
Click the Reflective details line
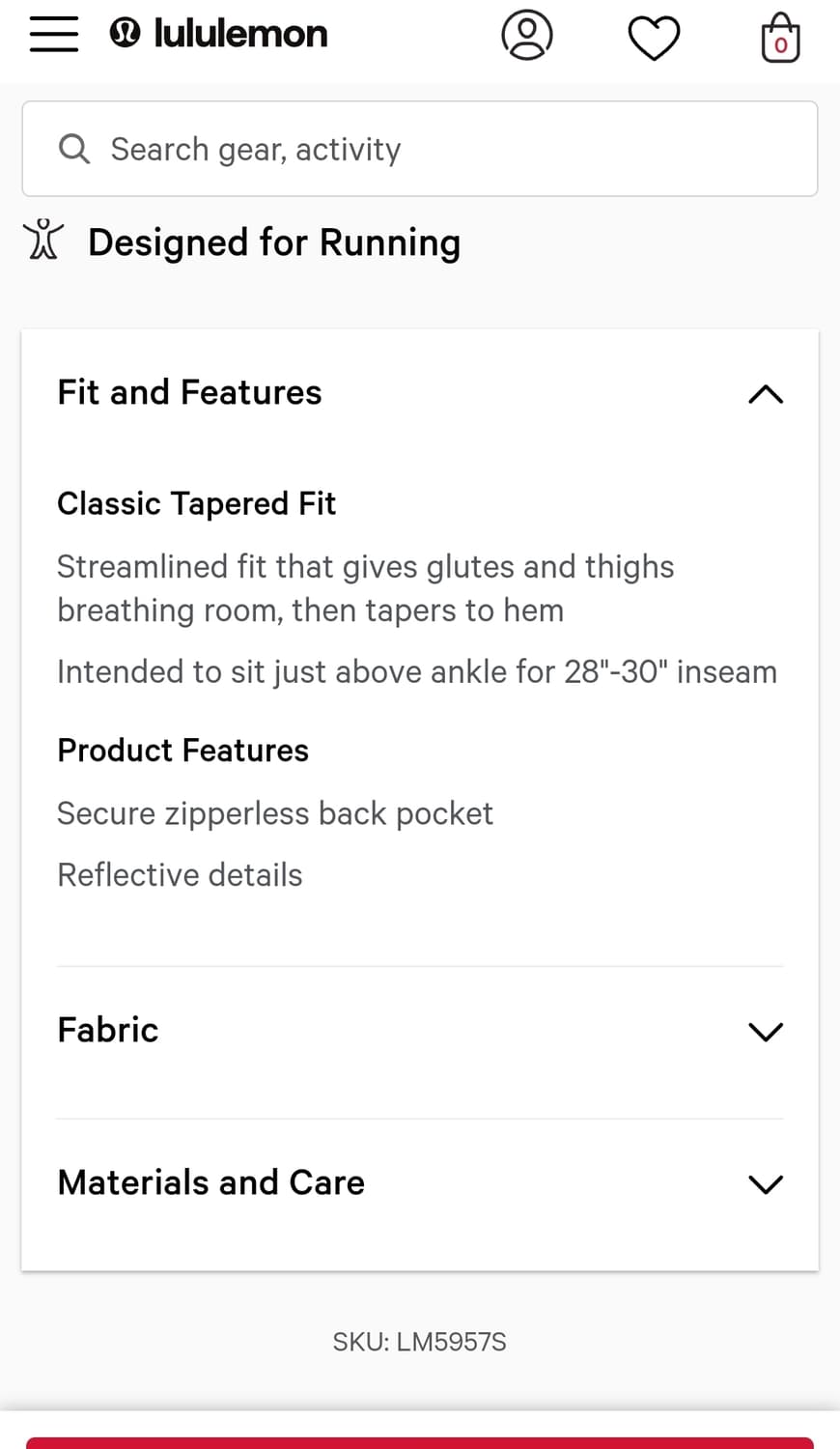point(180,875)
